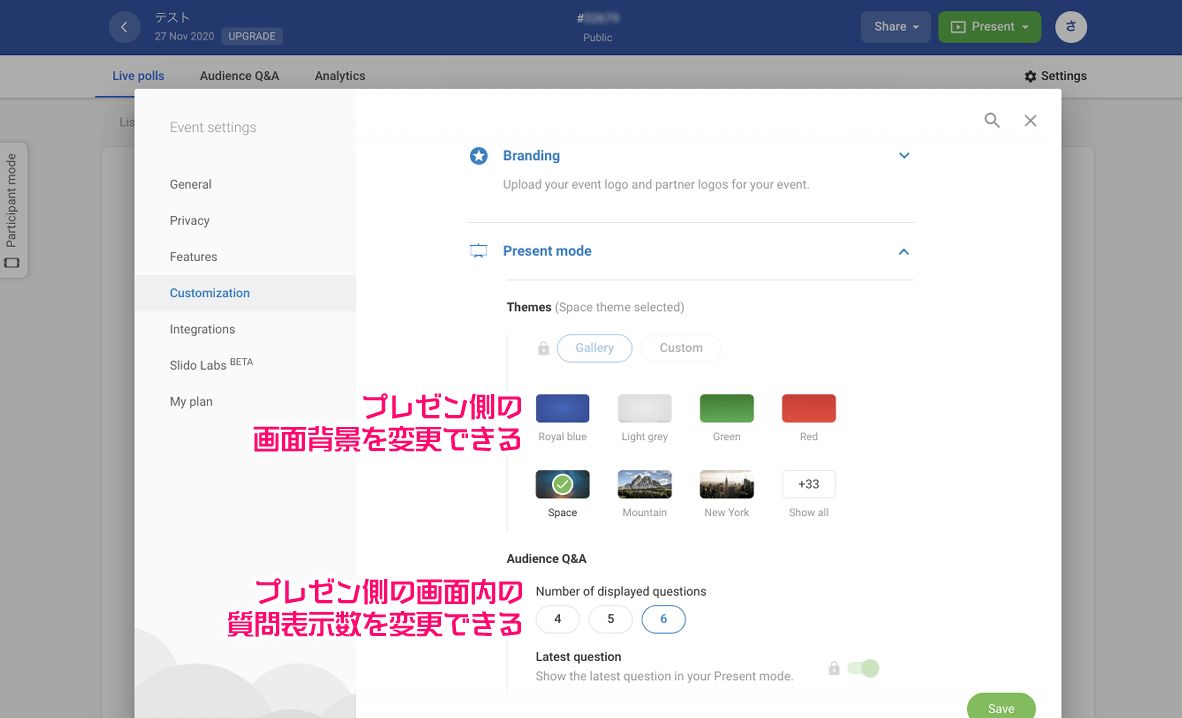Click the Present mode screen icon

point(479,251)
